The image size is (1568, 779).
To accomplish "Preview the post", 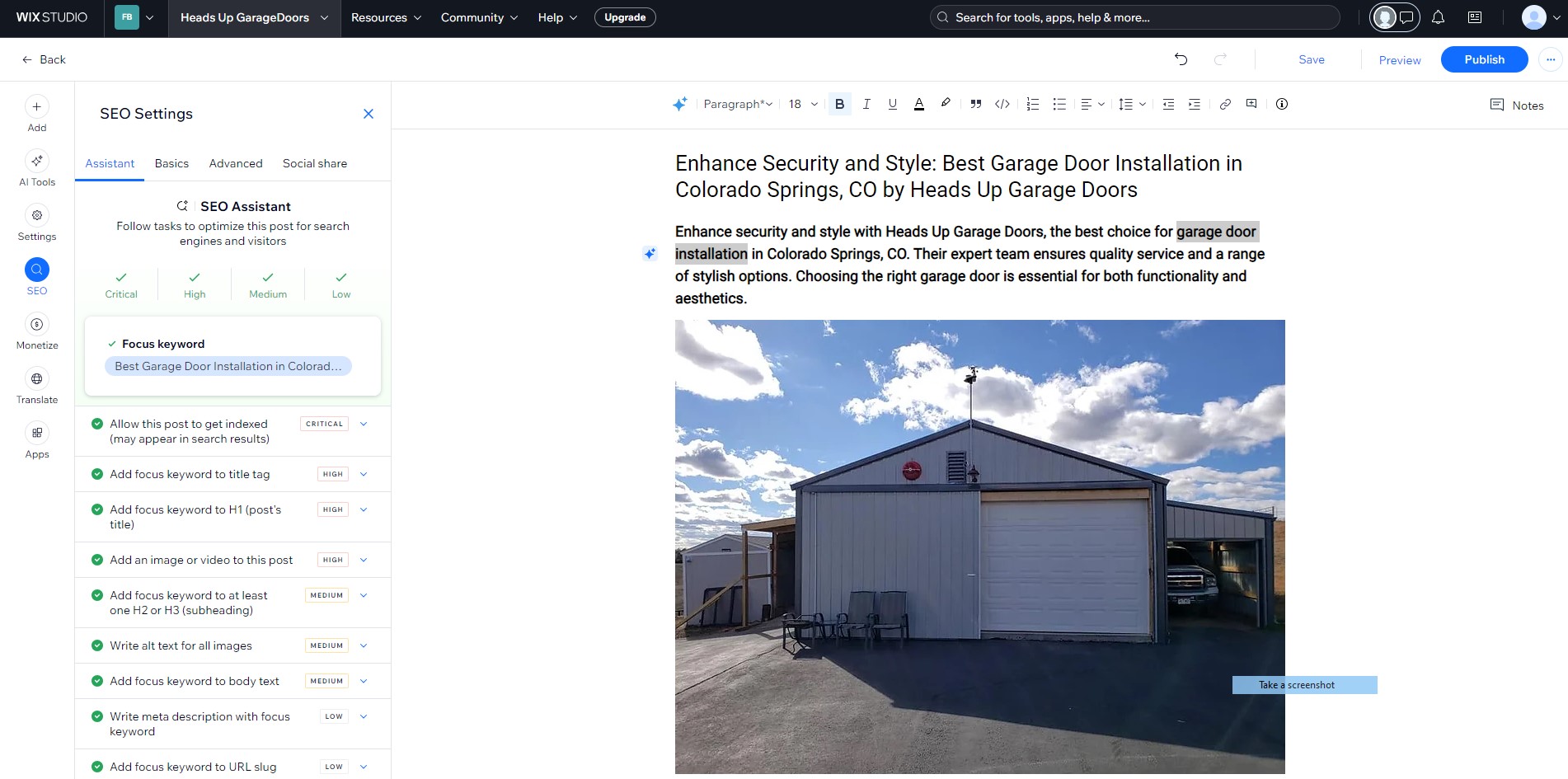I will tap(1400, 60).
